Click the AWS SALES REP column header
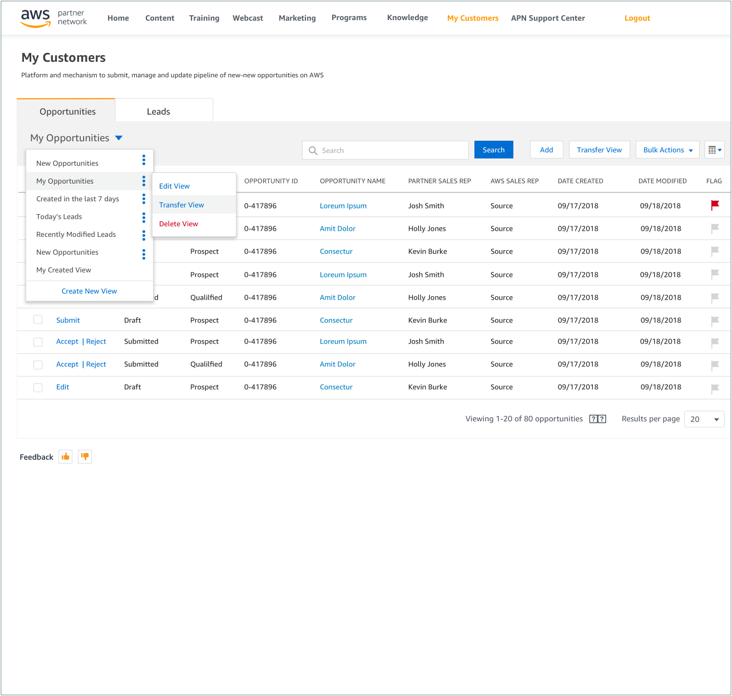The image size is (732, 696). [x=514, y=181]
